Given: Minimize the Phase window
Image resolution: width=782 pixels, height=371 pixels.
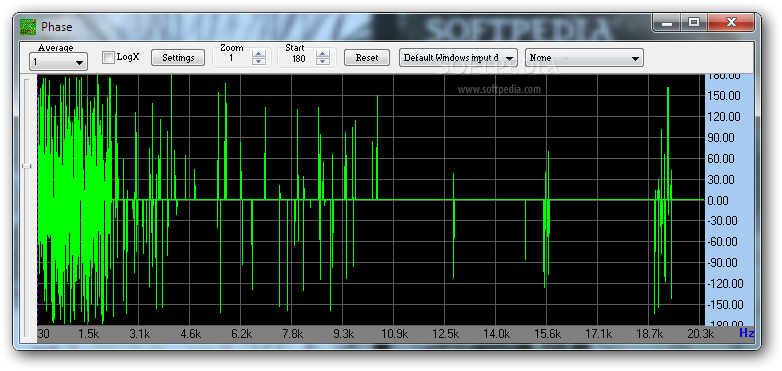Looking at the screenshot, I should point(667,22).
